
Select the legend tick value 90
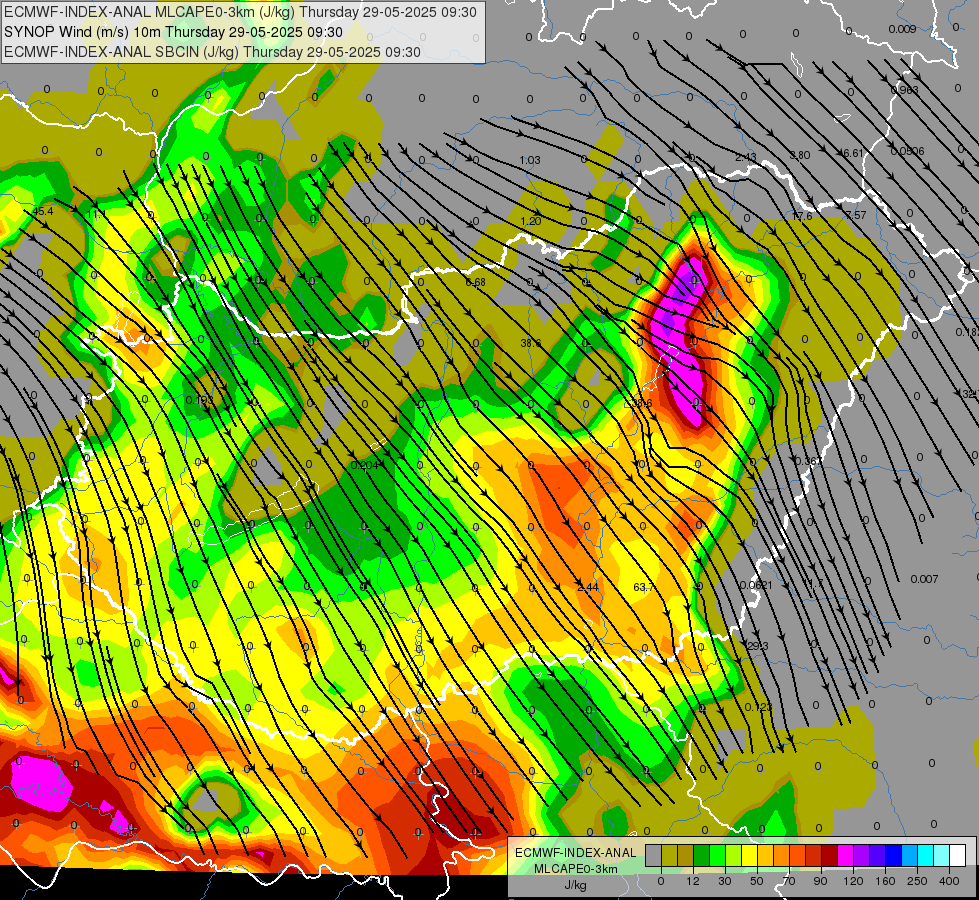point(820,881)
